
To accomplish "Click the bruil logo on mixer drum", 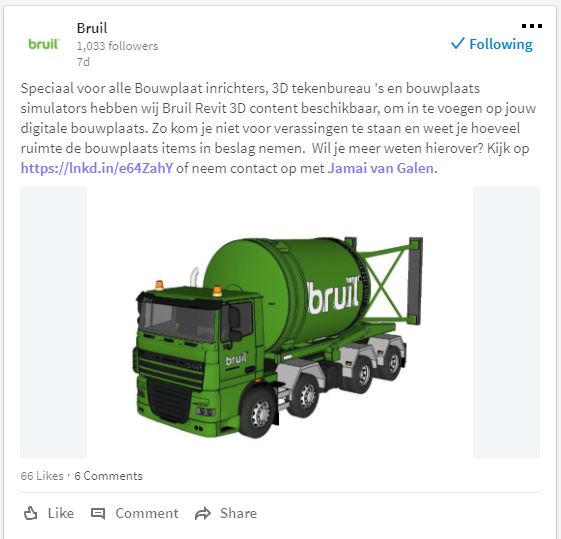I will 333,295.
